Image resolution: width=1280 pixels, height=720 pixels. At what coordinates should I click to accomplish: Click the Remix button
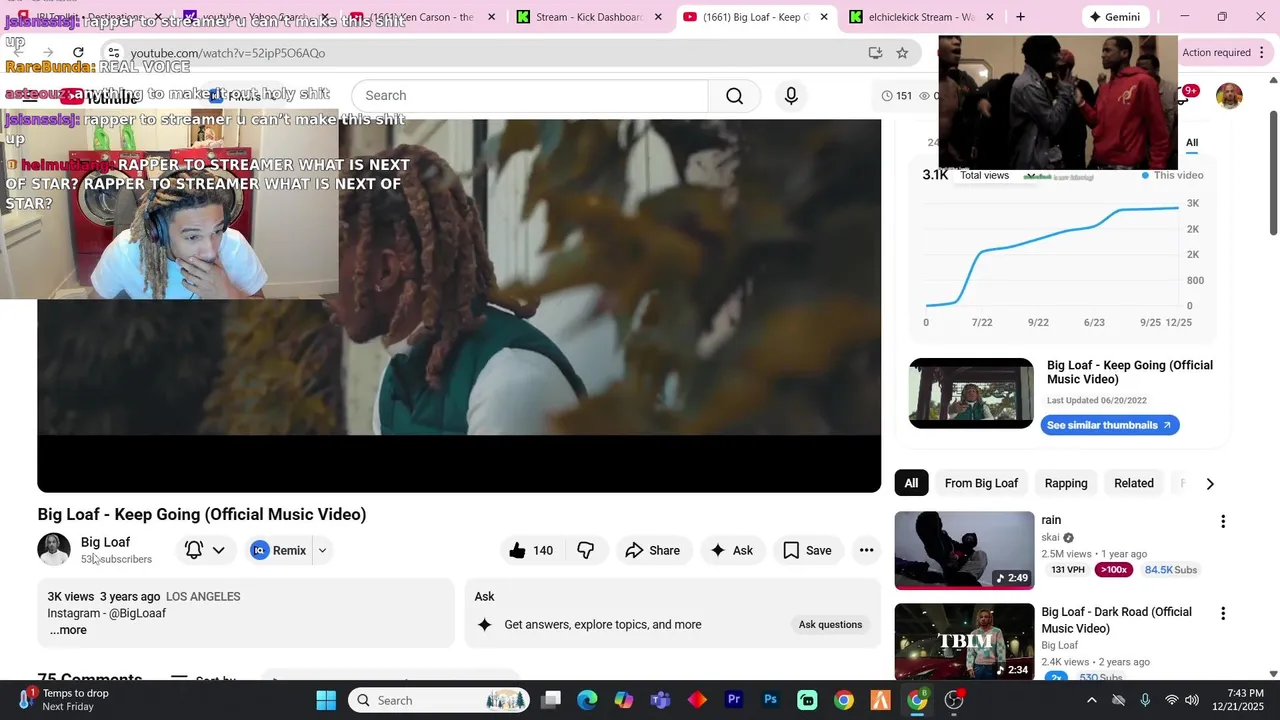279,550
